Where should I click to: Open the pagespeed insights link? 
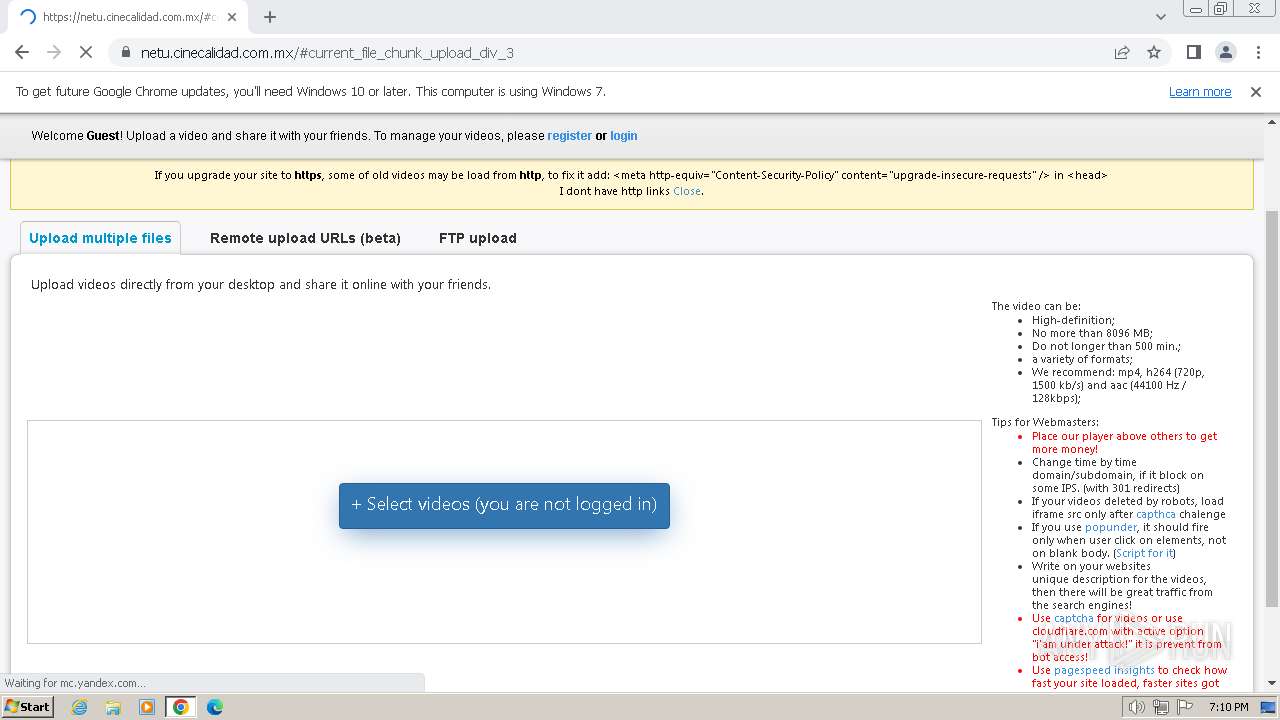click(1104, 670)
